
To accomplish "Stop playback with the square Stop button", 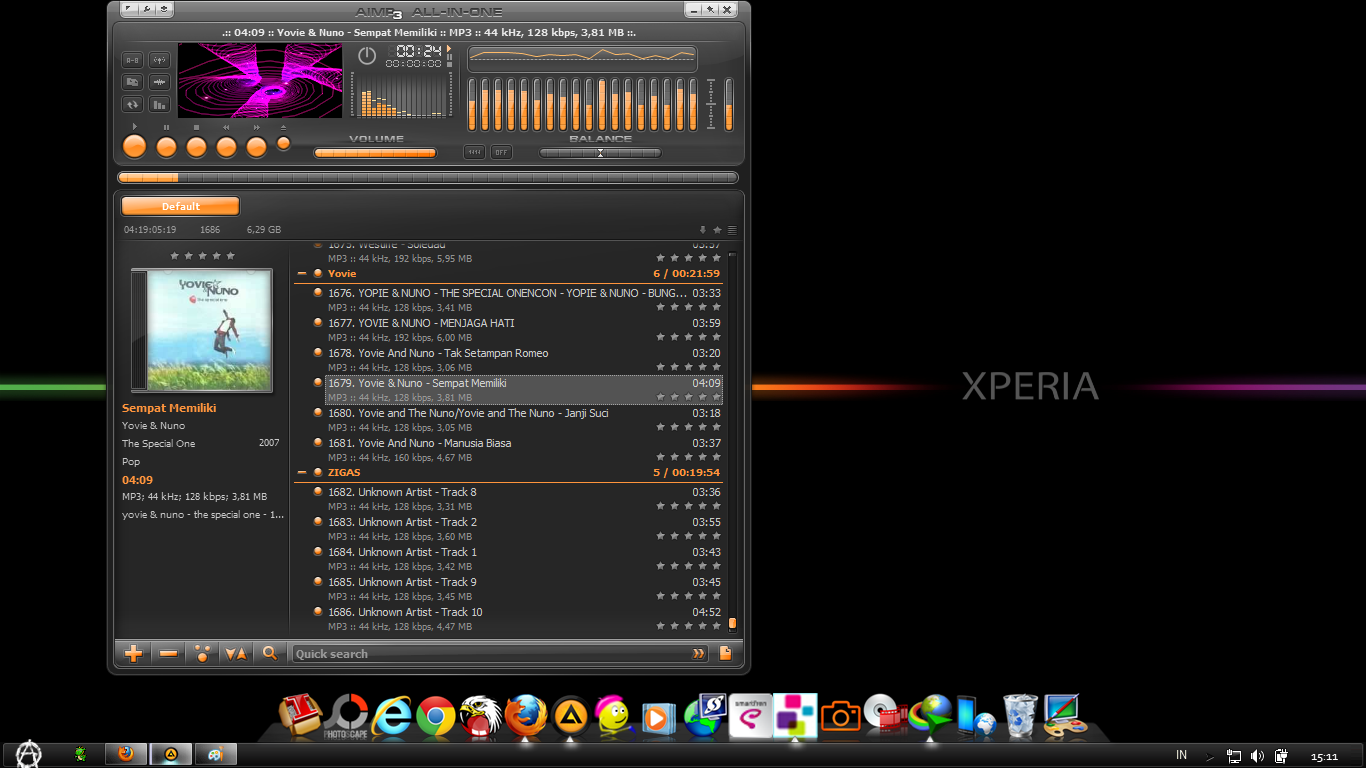I will click(196, 147).
